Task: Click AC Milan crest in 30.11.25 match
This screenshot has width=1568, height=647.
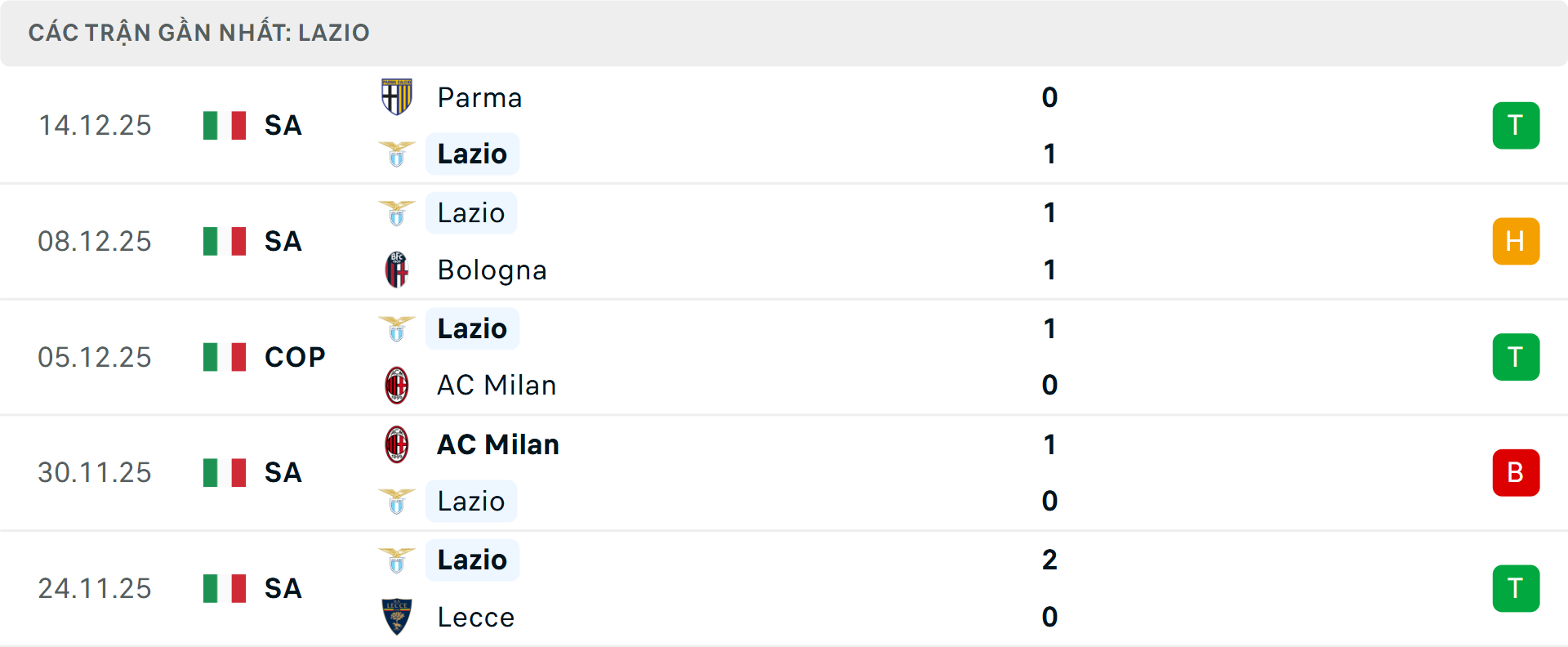Action: tap(397, 444)
